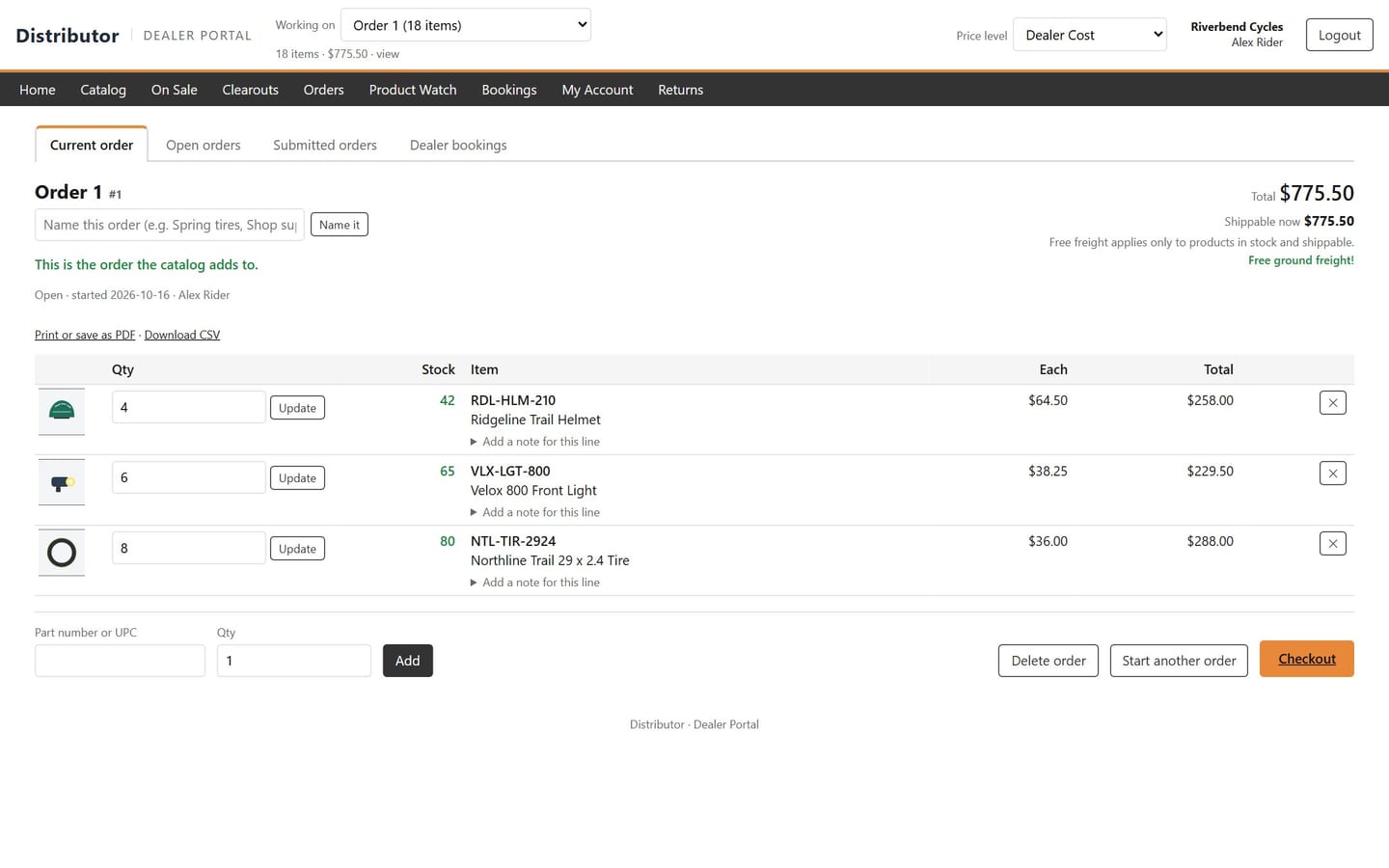Proceed to Checkout

coord(1307,659)
